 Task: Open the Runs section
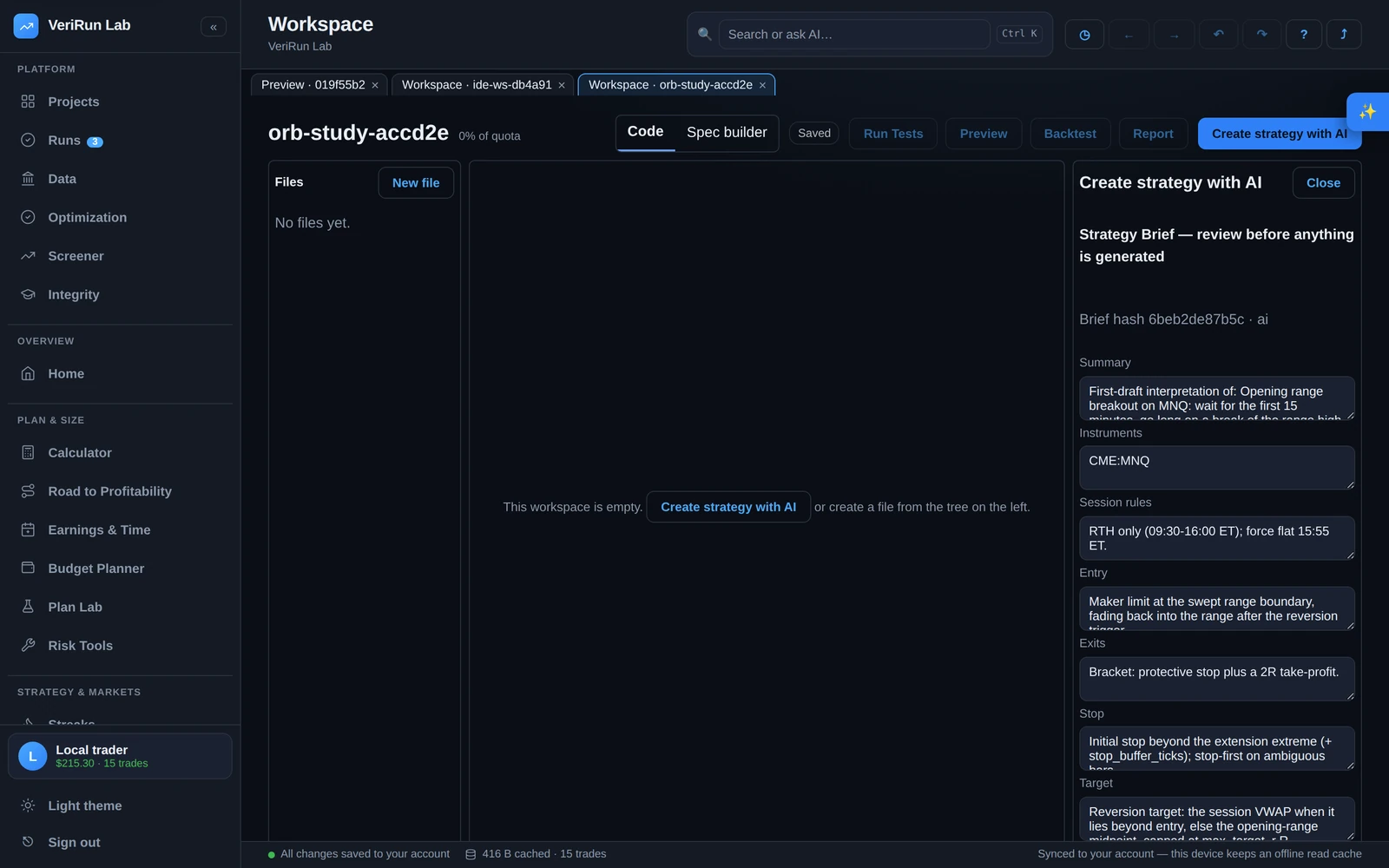coord(120,141)
